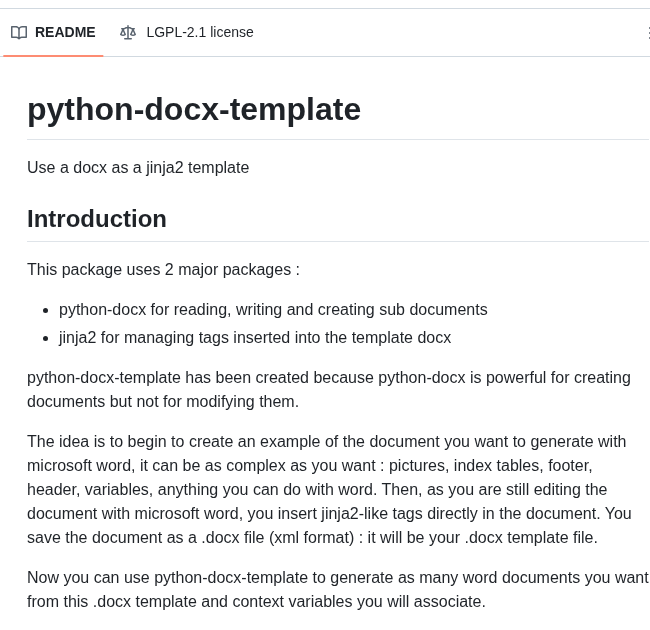Click 'This package uses 2 major packages' line
Image resolution: width=650 pixels, height=630 pixels.
click(163, 269)
